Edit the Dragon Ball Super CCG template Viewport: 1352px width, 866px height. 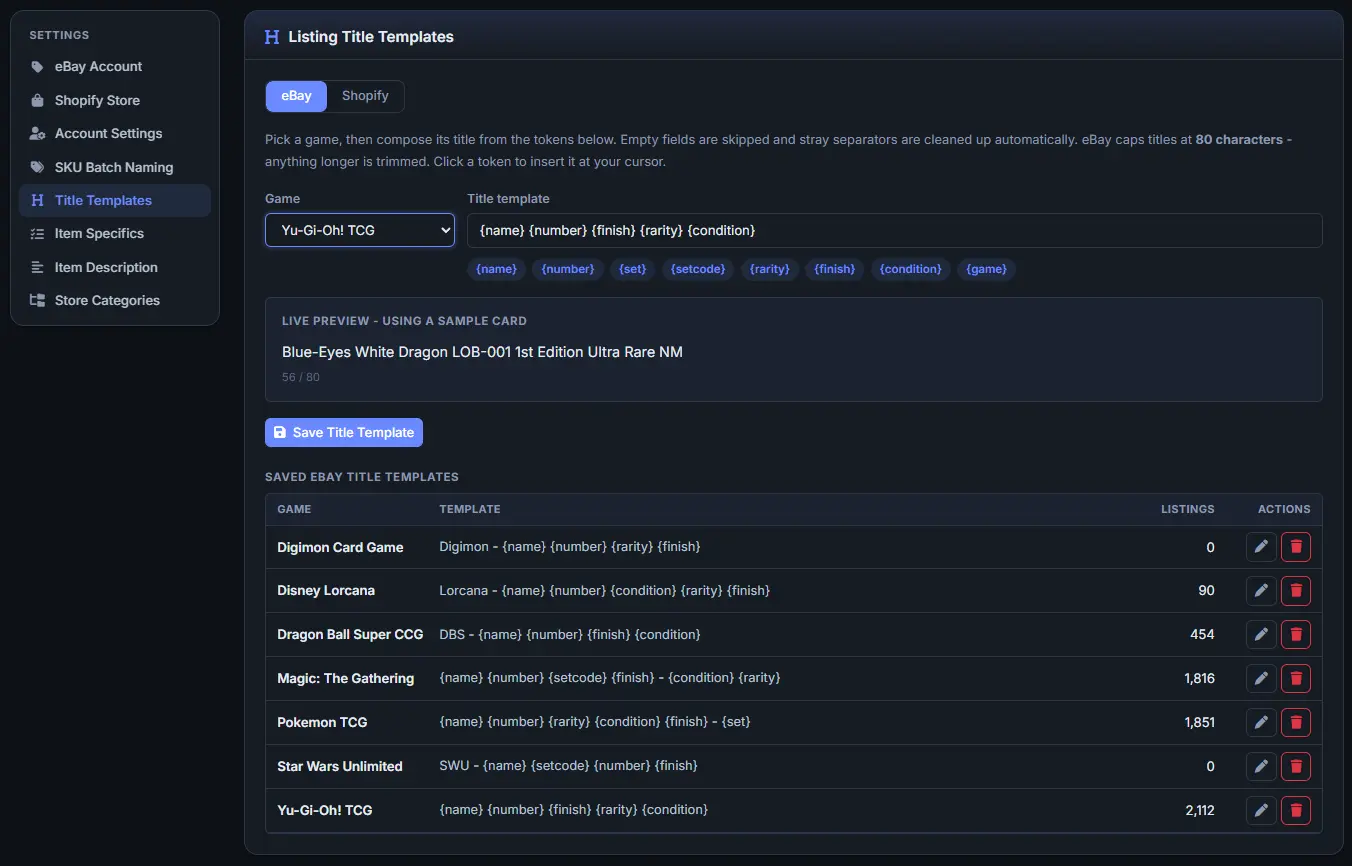coord(1261,634)
